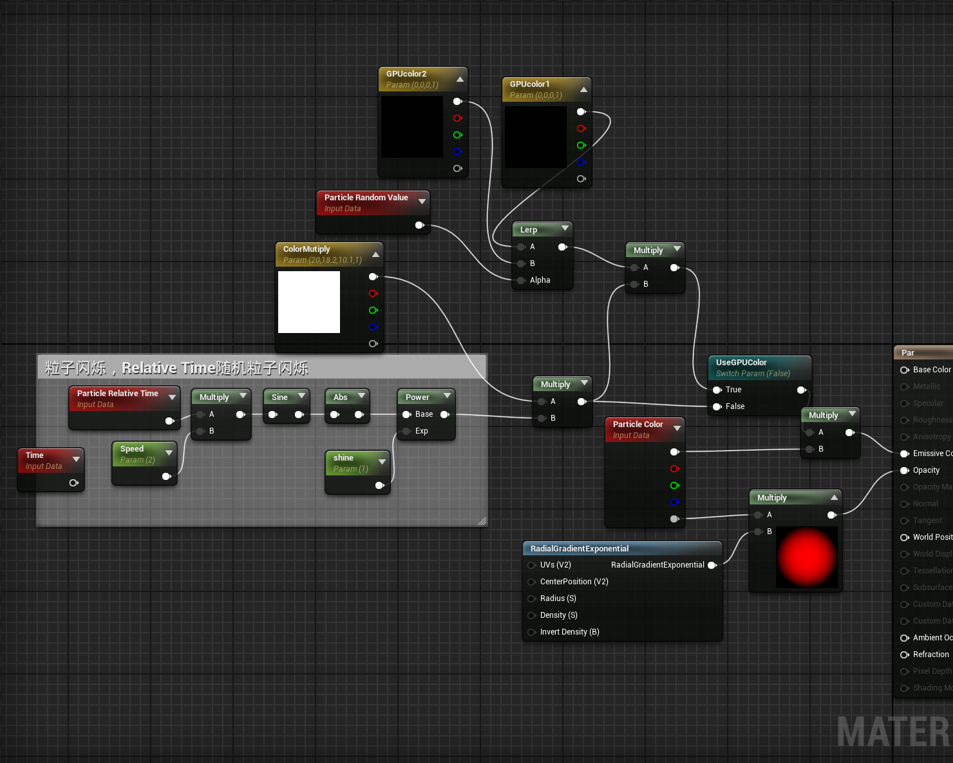Select the 粒子闪烁 comment box title
Screen dimensions: 953x763
coord(176,368)
